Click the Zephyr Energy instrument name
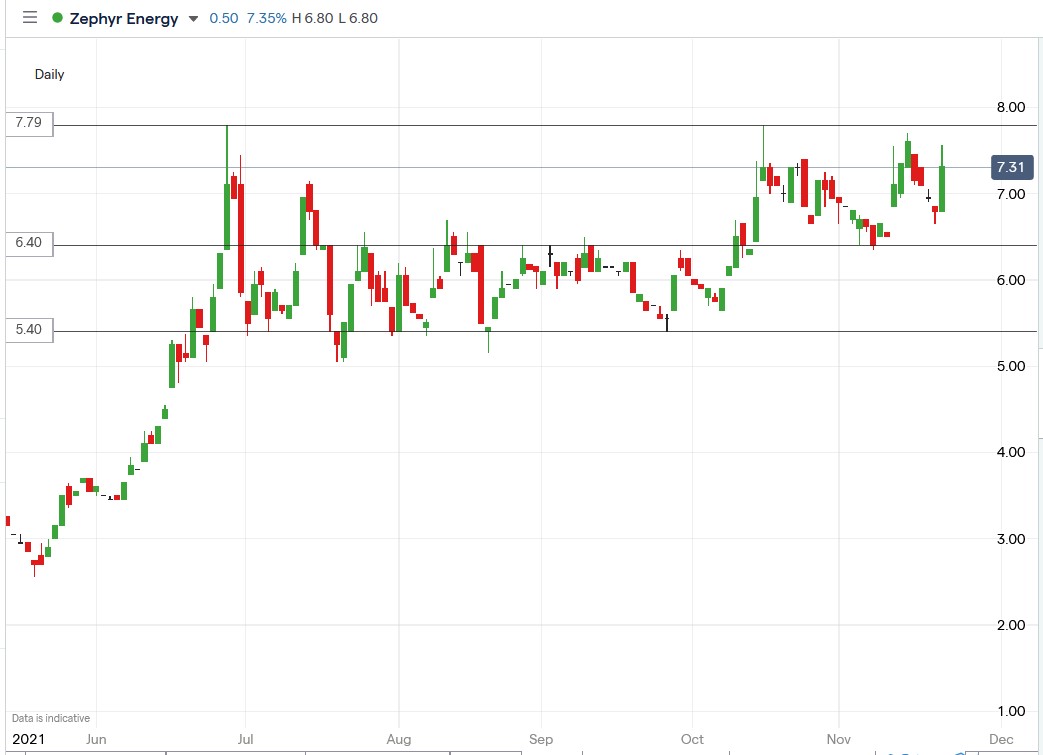This screenshot has height=755, width=1043. pos(124,19)
